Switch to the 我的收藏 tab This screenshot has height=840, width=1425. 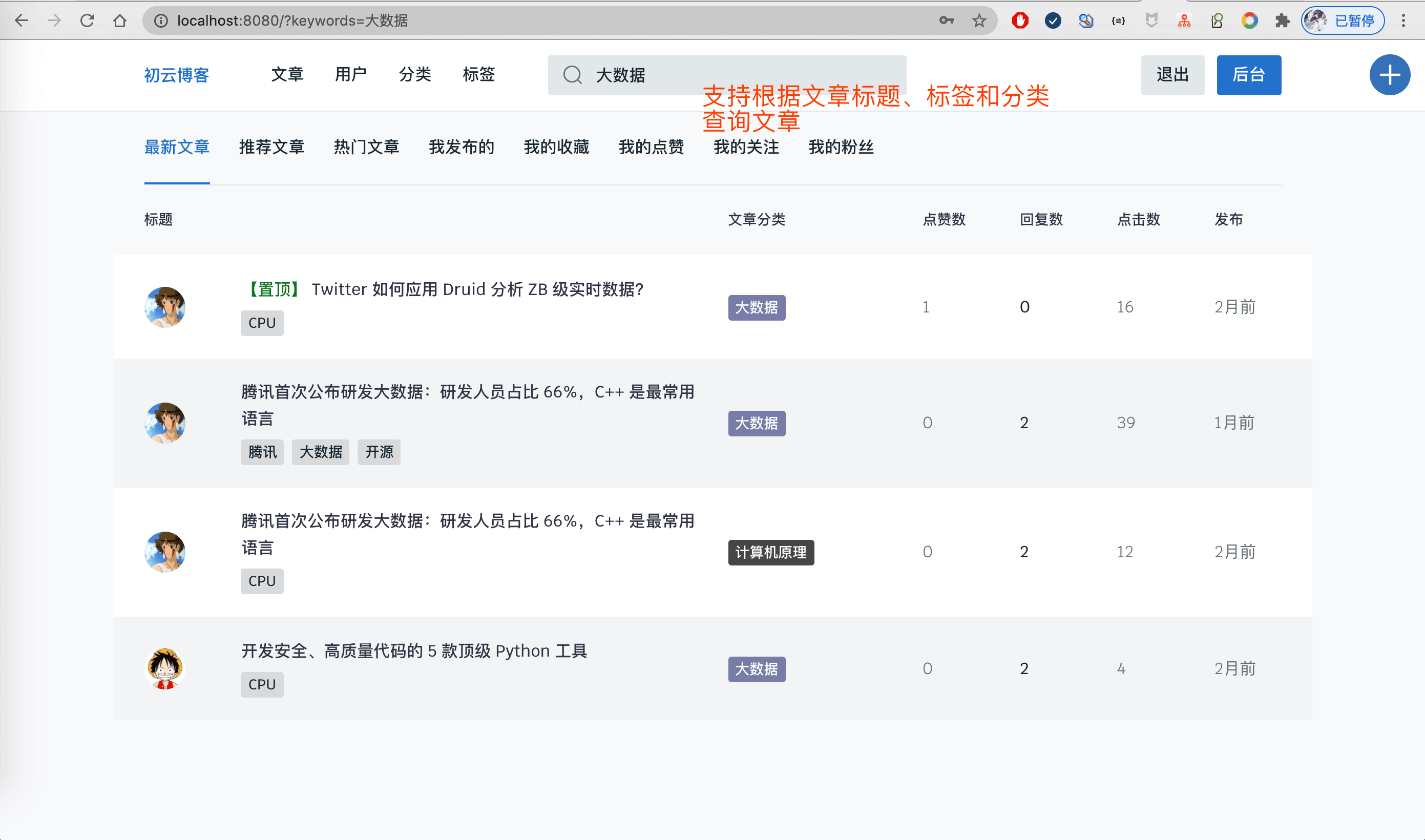(556, 147)
